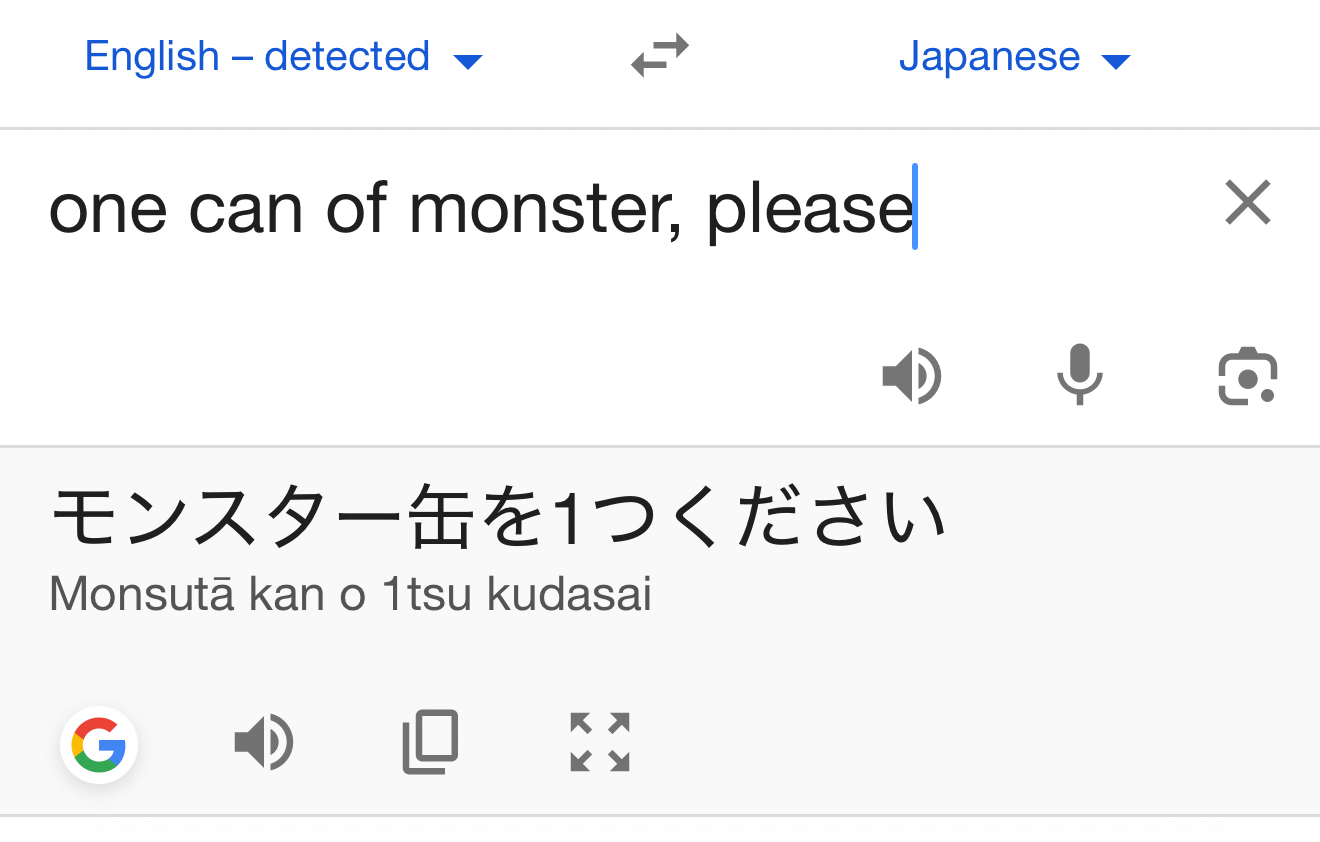1320x842 pixels.
Task: Open the Japanese target language selector
Action: pyautogui.click(x=989, y=56)
